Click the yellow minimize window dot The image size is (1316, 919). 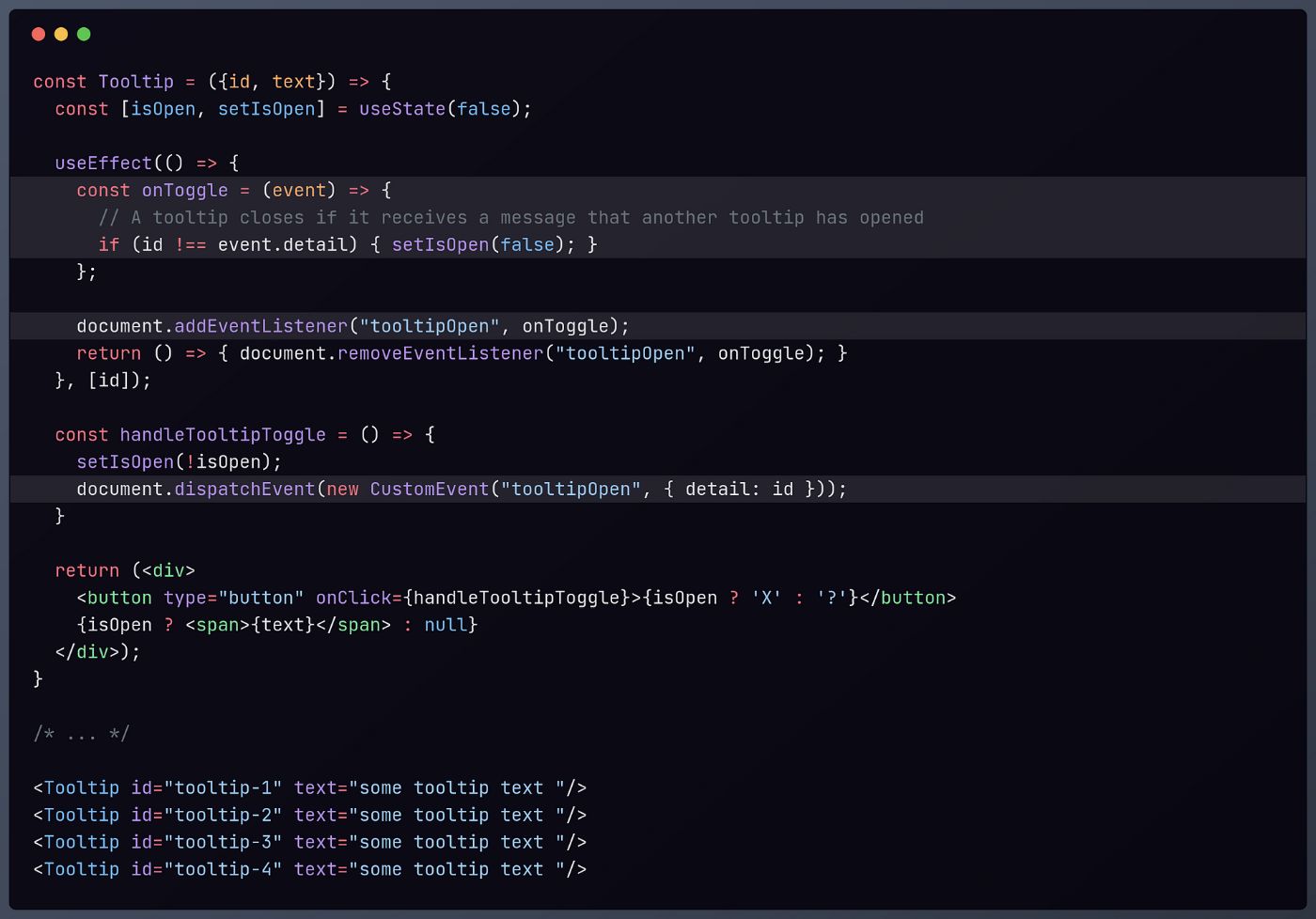(x=61, y=34)
